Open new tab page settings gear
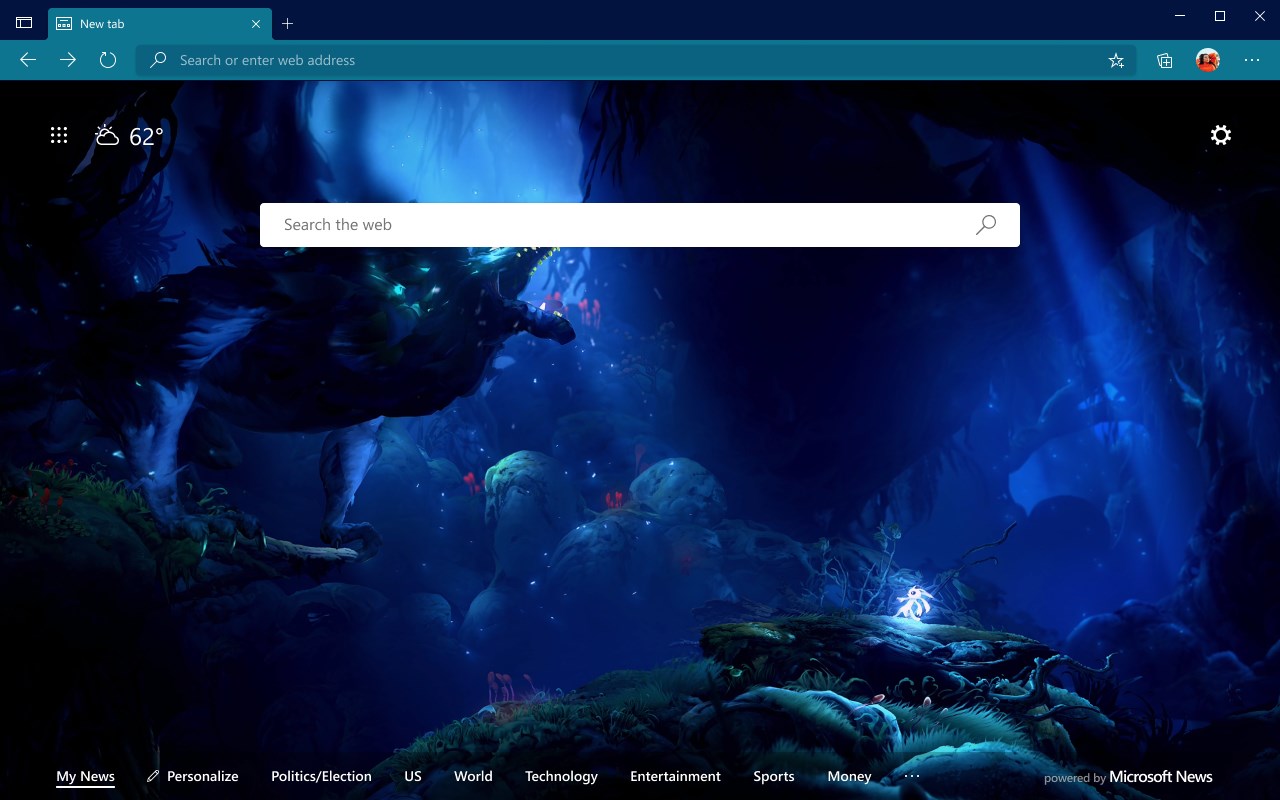The width and height of the screenshot is (1280, 800). click(x=1221, y=135)
